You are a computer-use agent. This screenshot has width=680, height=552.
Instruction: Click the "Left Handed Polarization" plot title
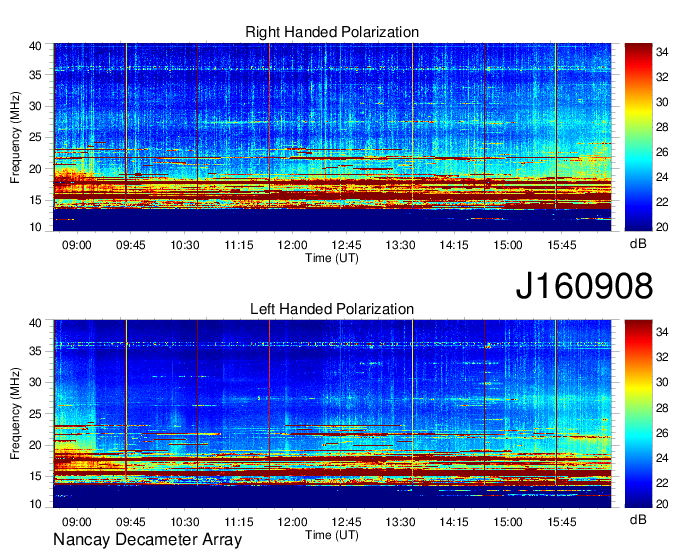click(x=332, y=309)
